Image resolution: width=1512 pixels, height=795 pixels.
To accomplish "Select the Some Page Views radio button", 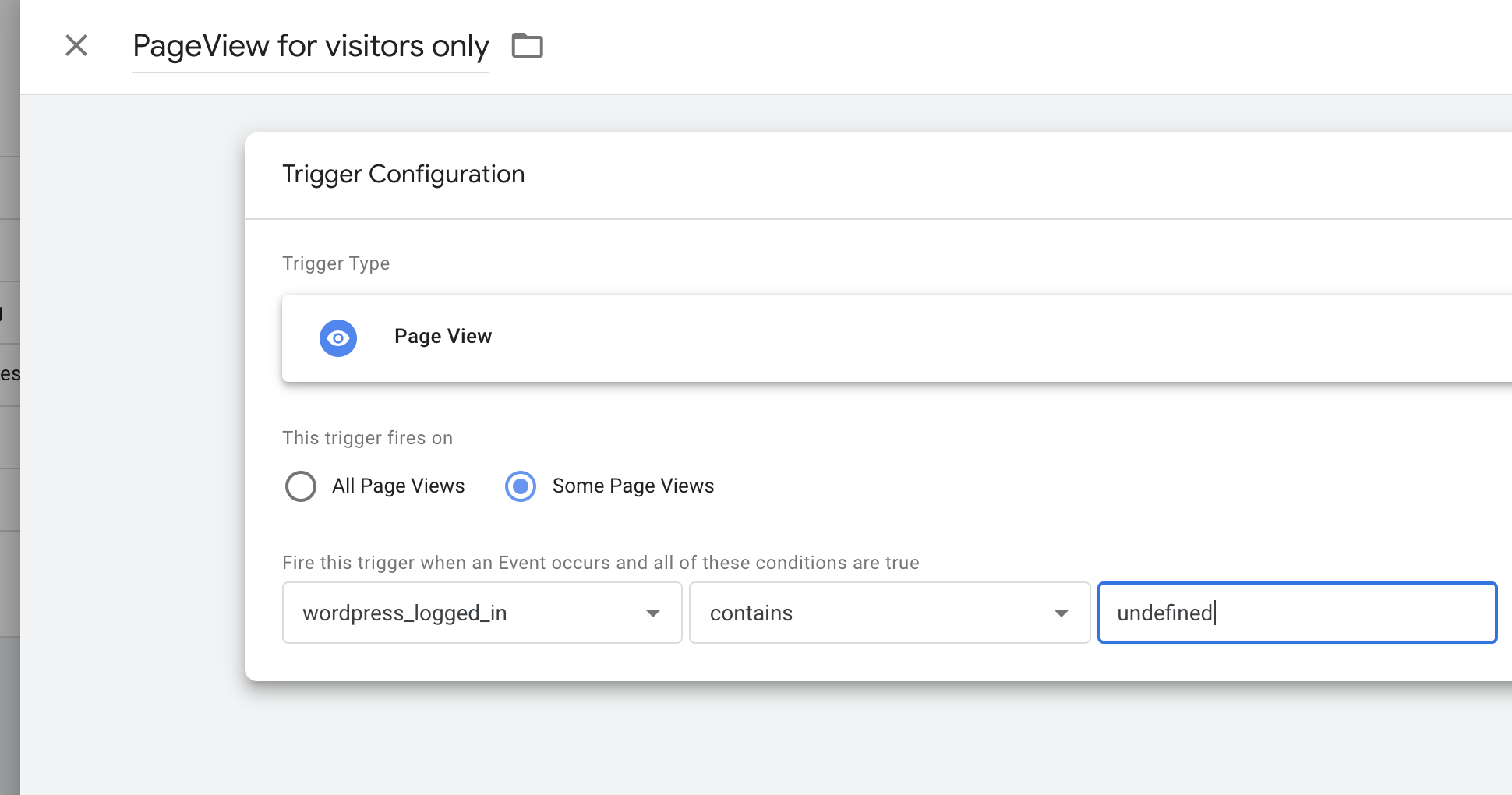I will pyautogui.click(x=521, y=486).
